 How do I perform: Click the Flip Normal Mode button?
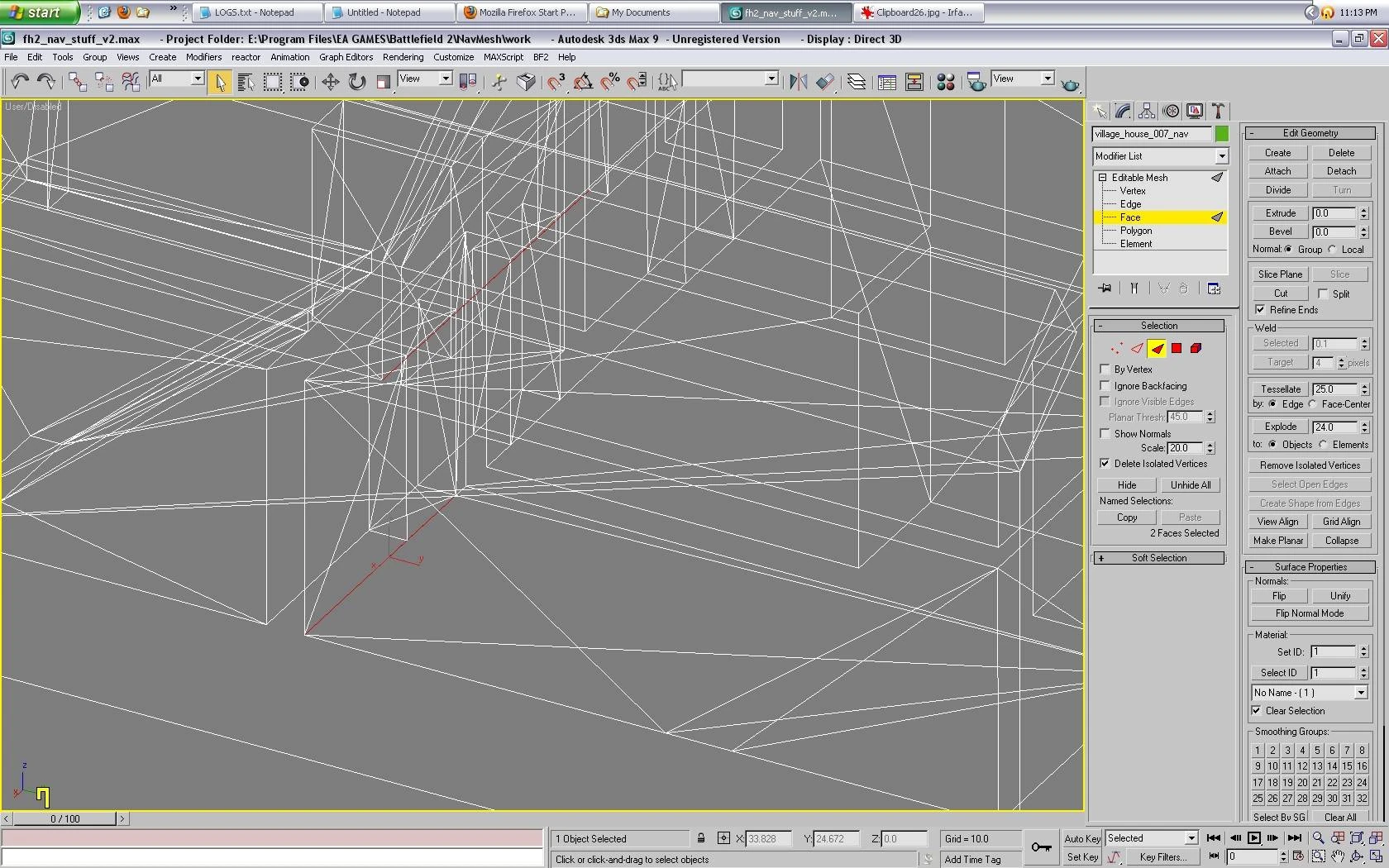[x=1309, y=613]
